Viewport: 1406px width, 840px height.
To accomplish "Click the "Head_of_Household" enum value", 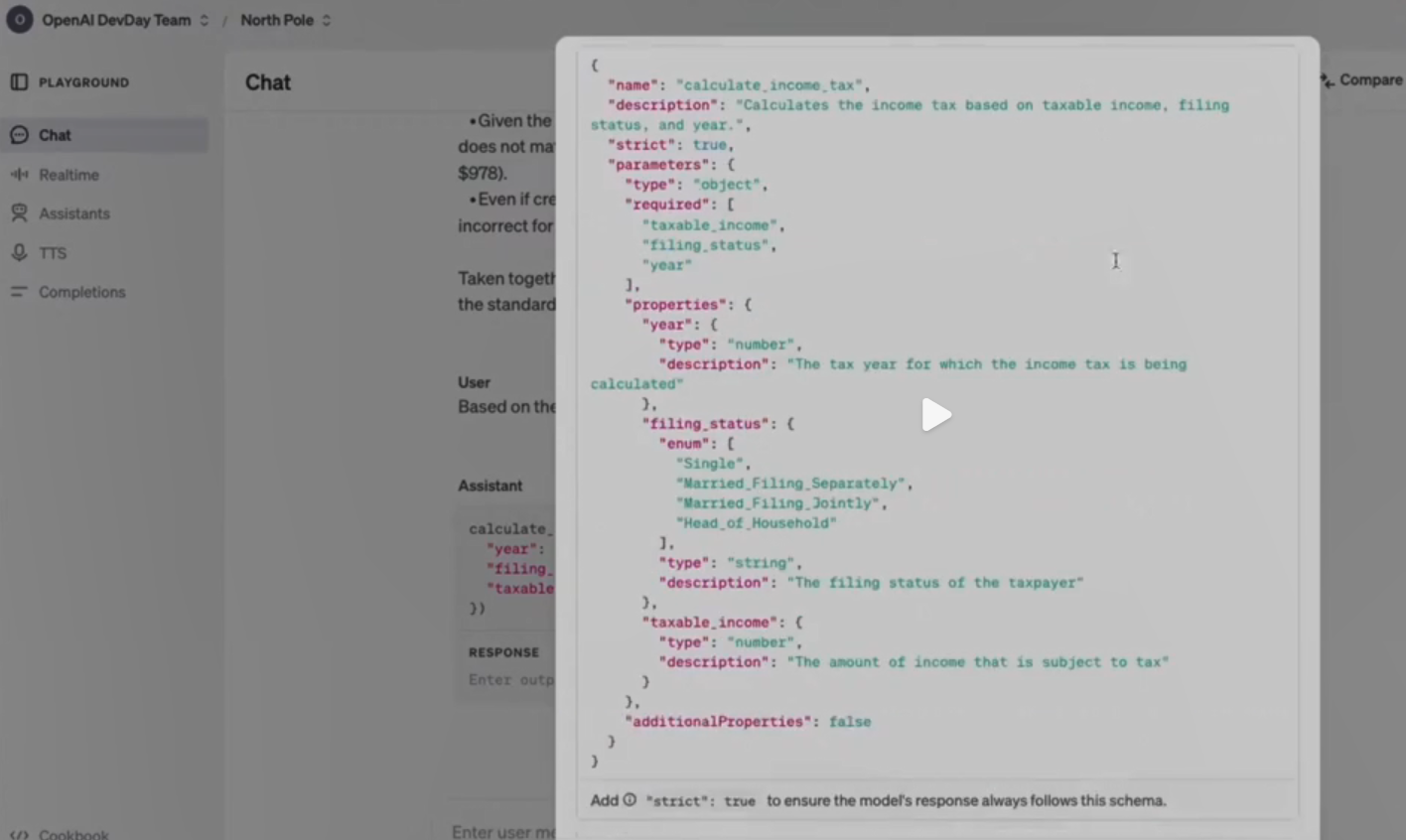I will click(756, 523).
